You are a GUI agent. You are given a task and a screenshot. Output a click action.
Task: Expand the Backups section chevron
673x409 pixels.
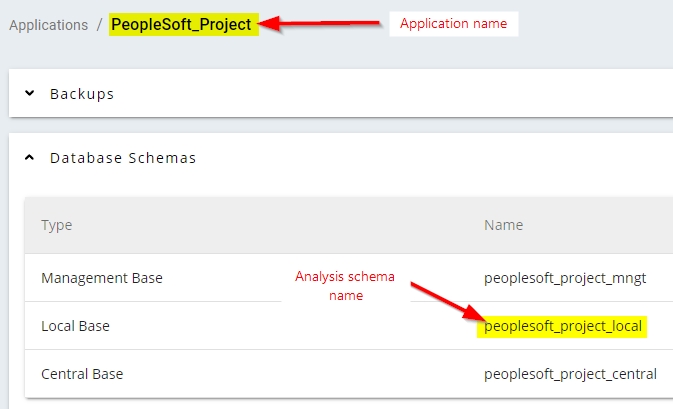(x=30, y=94)
